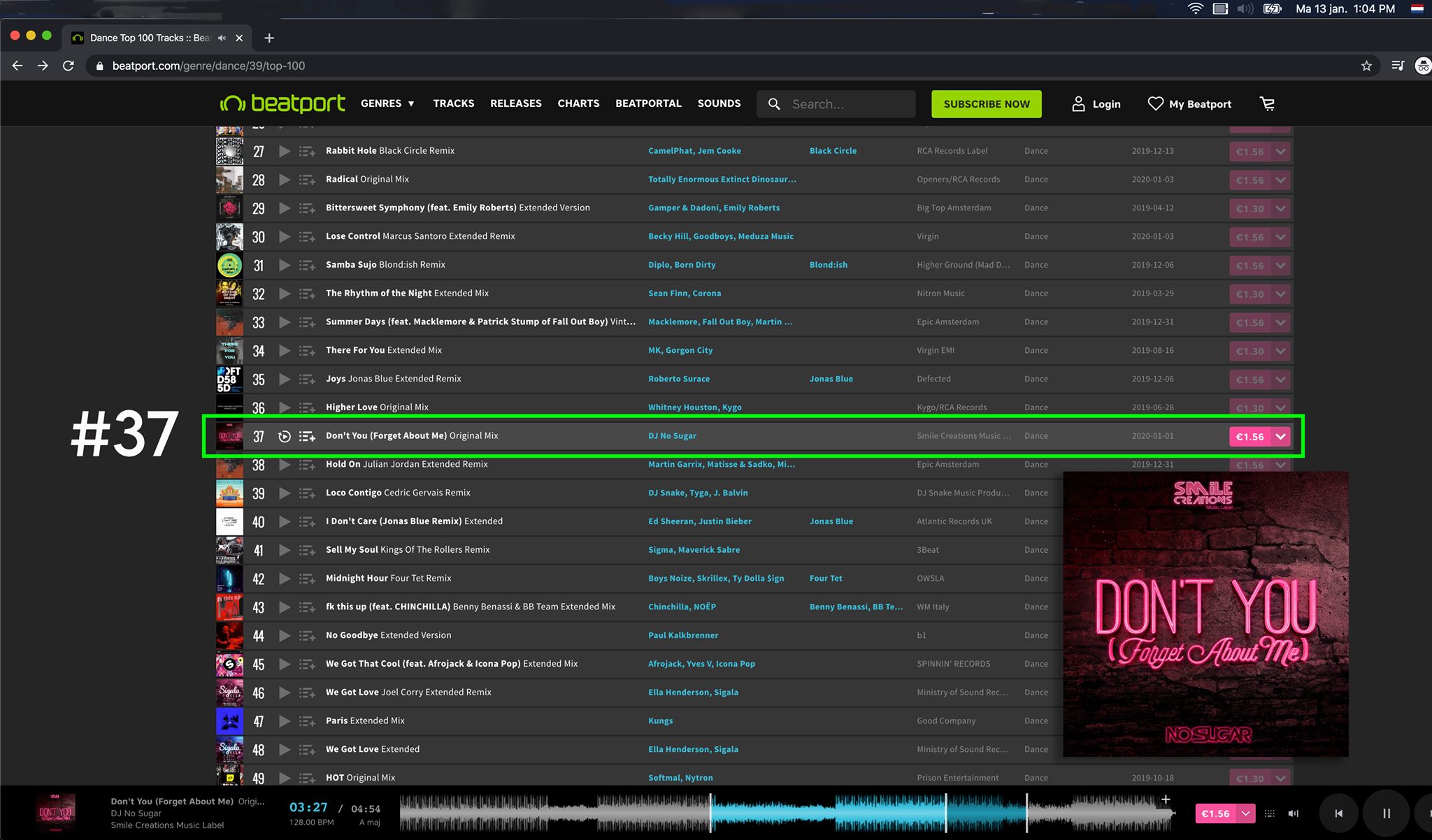Buy the playing track for €1.56 in player
Image resolution: width=1432 pixels, height=840 pixels.
(x=1217, y=813)
